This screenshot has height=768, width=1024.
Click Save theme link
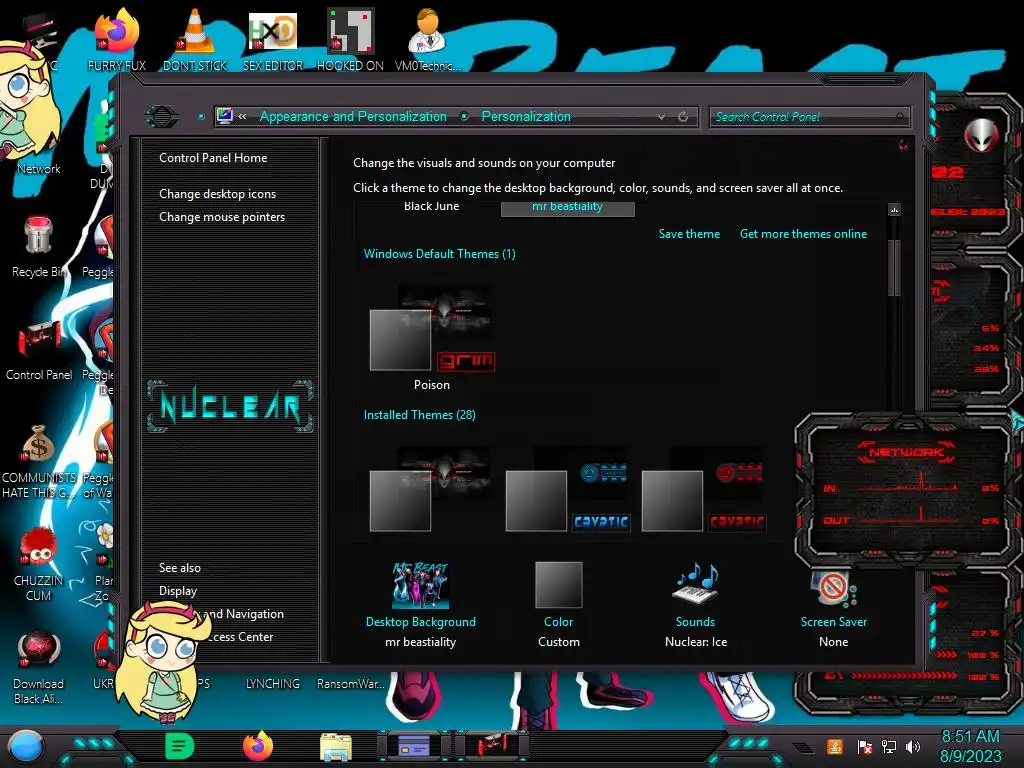pos(689,234)
